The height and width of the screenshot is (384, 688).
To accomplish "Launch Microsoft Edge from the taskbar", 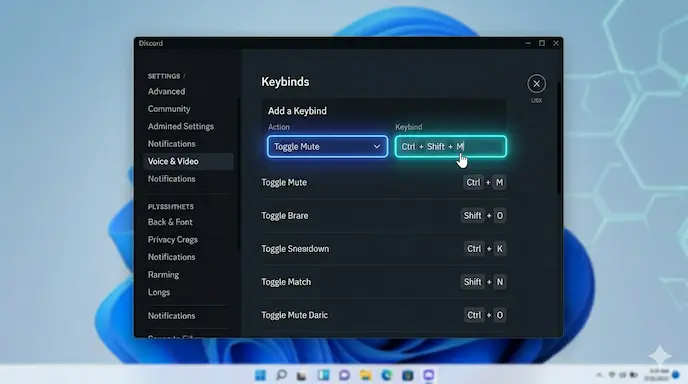I will pyautogui.click(x=387, y=375).
